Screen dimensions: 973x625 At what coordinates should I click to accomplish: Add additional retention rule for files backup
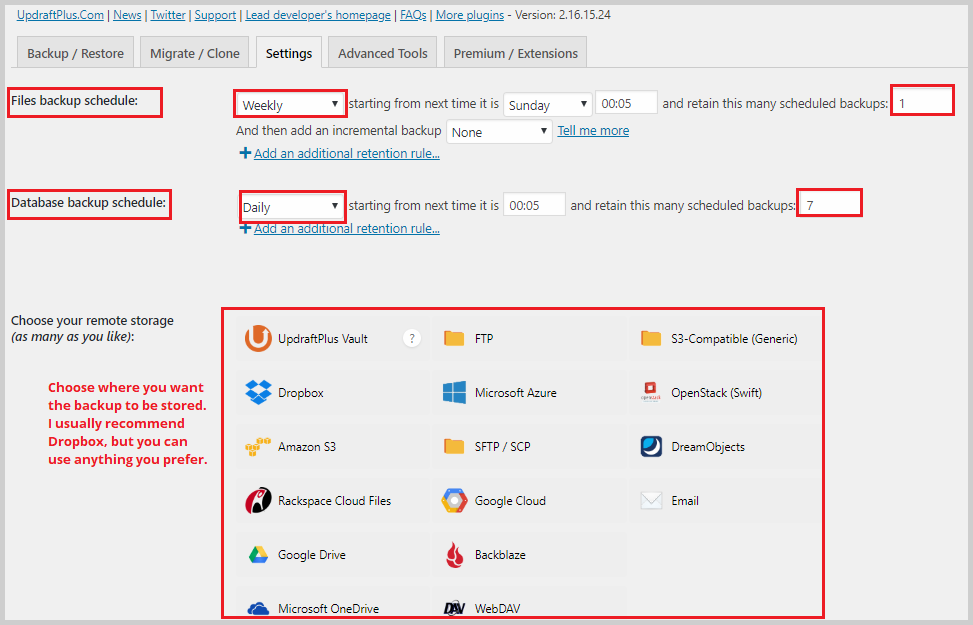pos(347,153)
